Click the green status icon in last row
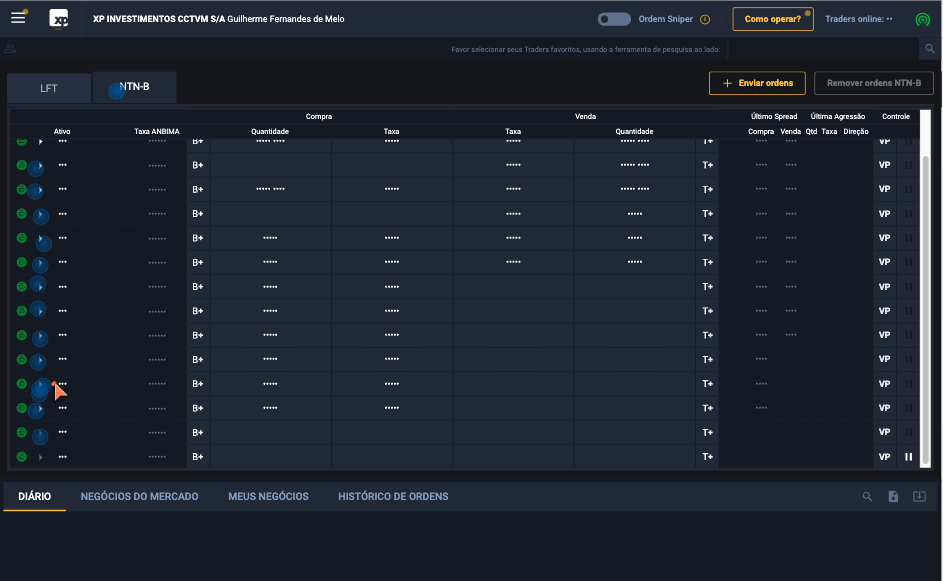The width and height of the screenshot is (943, 581). tap(21, 457)
